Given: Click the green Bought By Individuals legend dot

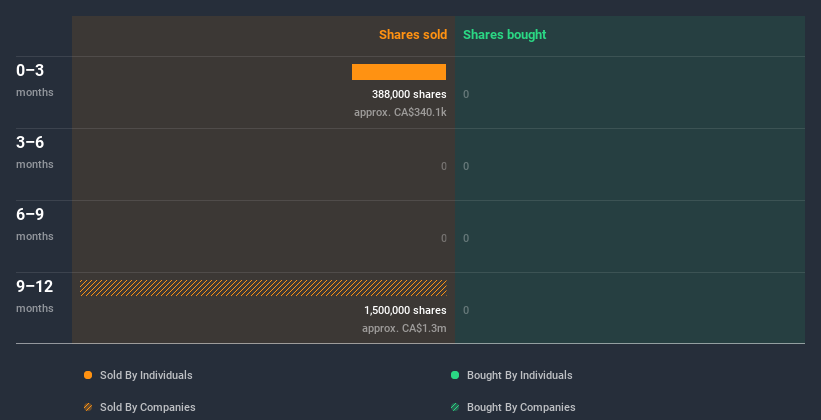Looking at the screenshot, I should (455, 375).
